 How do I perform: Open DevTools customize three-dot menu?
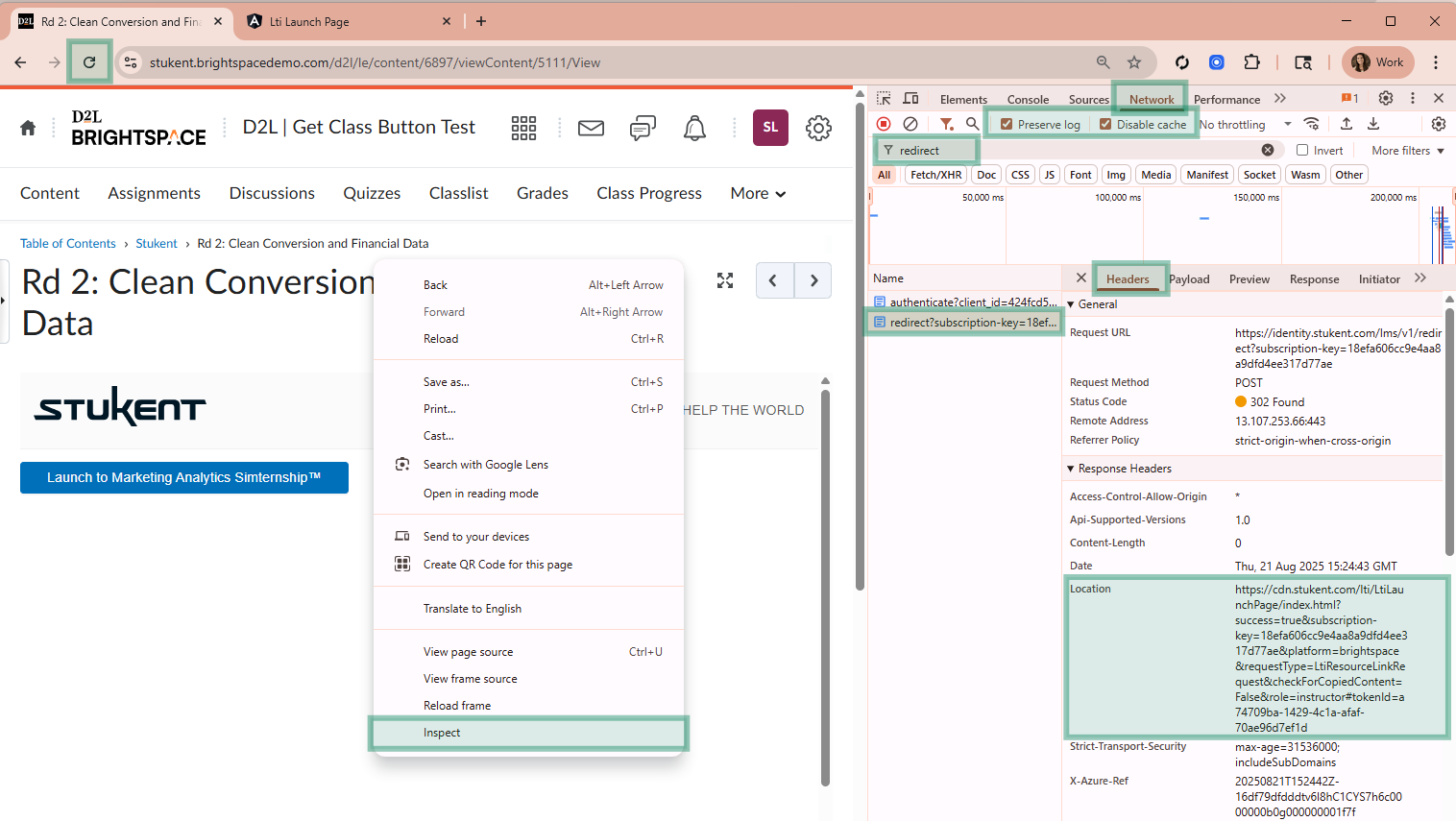[1413, 98]
